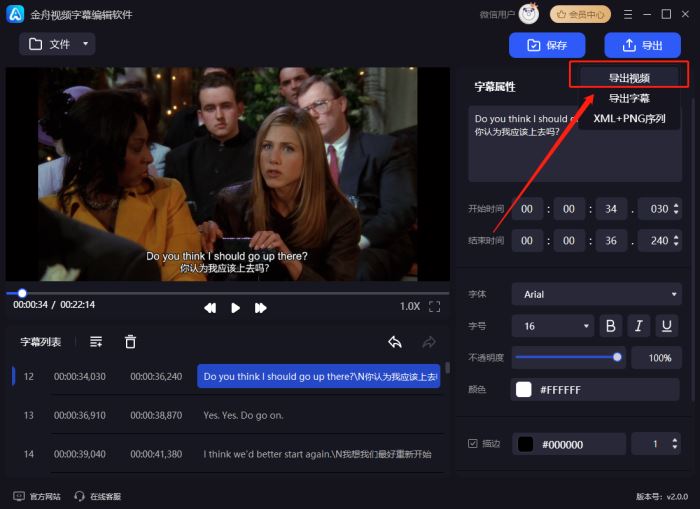This screenshot has height=509, width=700.
Task: Click the redo arrow icon
Action: click(429, 342)
